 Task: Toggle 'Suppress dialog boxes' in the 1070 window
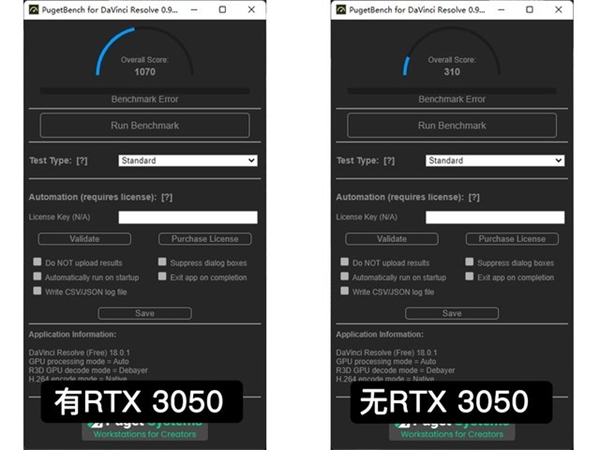click(x=162, y=262)
